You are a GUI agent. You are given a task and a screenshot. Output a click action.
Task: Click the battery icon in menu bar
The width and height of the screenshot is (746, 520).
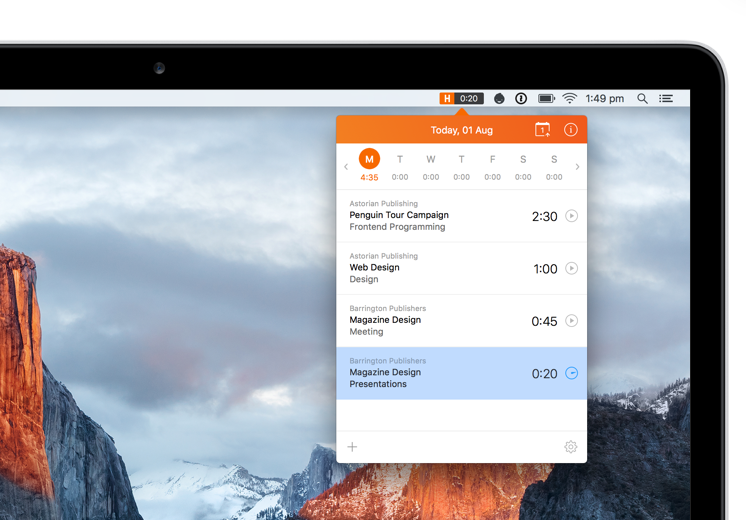pos(546,98)
